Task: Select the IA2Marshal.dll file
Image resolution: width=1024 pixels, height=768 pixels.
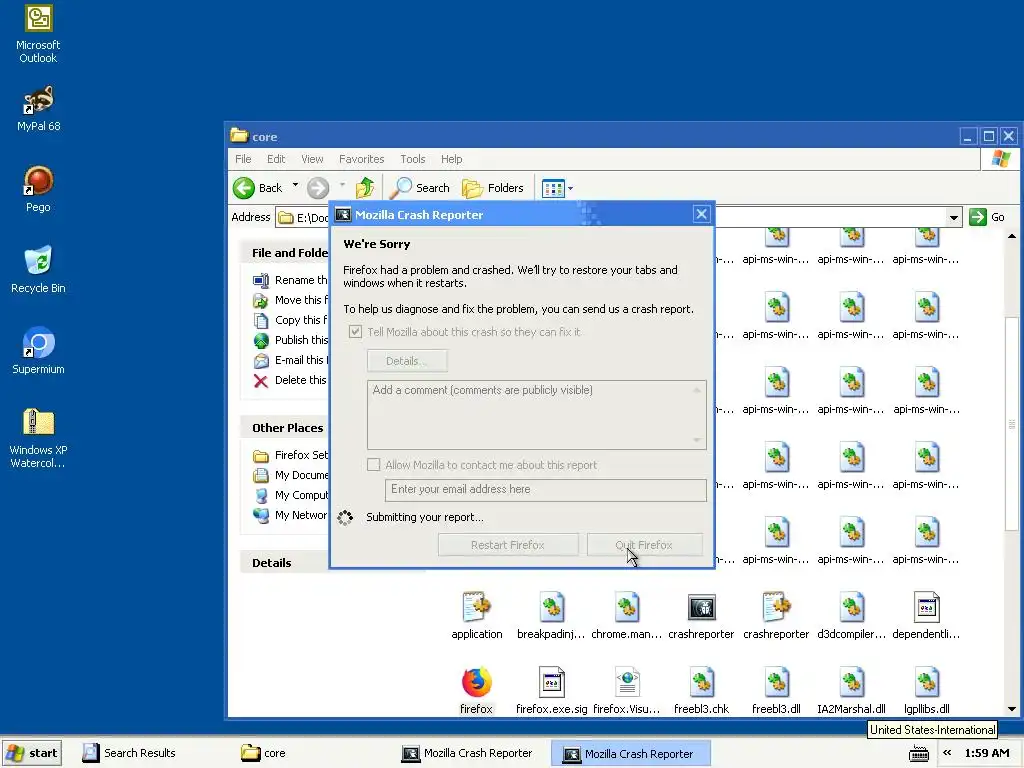Action: point(851,691)
